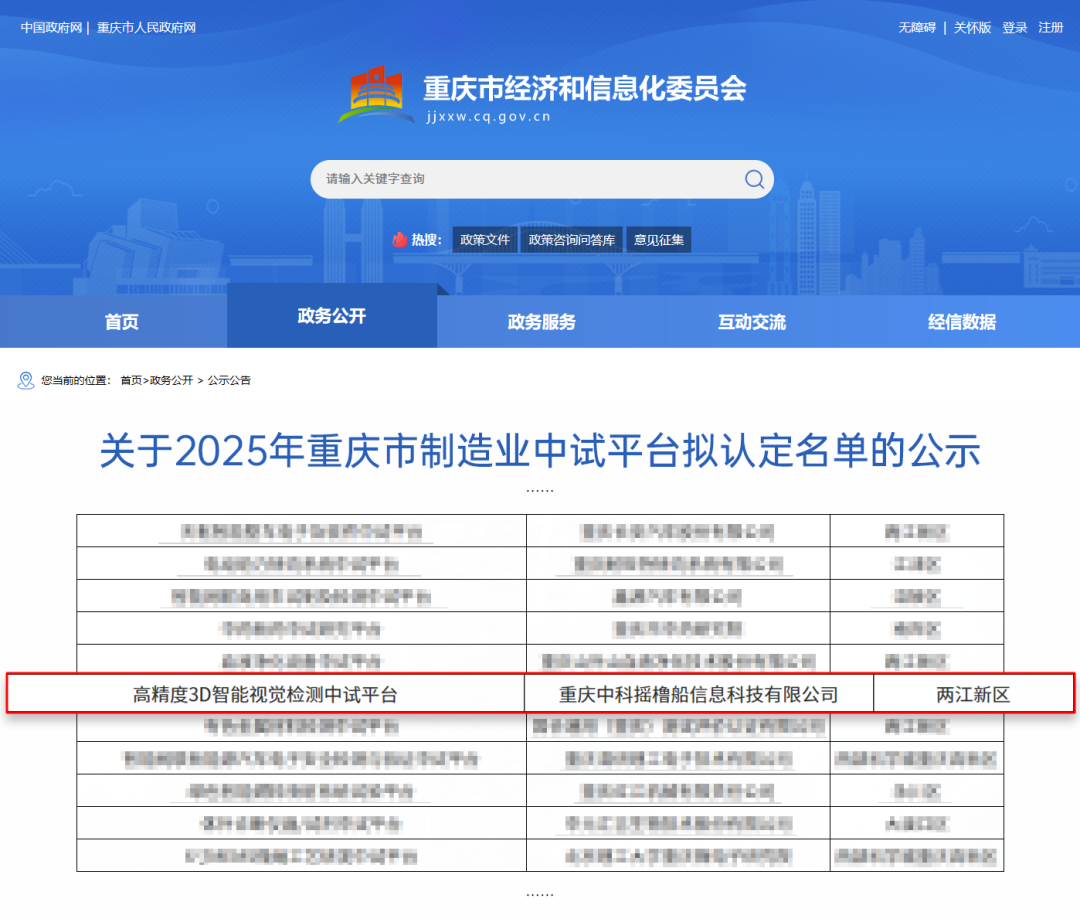1080x919 pixels.
Task: Click 公示公告 in the breadcrumb
Action: click(x=229, y=380)
